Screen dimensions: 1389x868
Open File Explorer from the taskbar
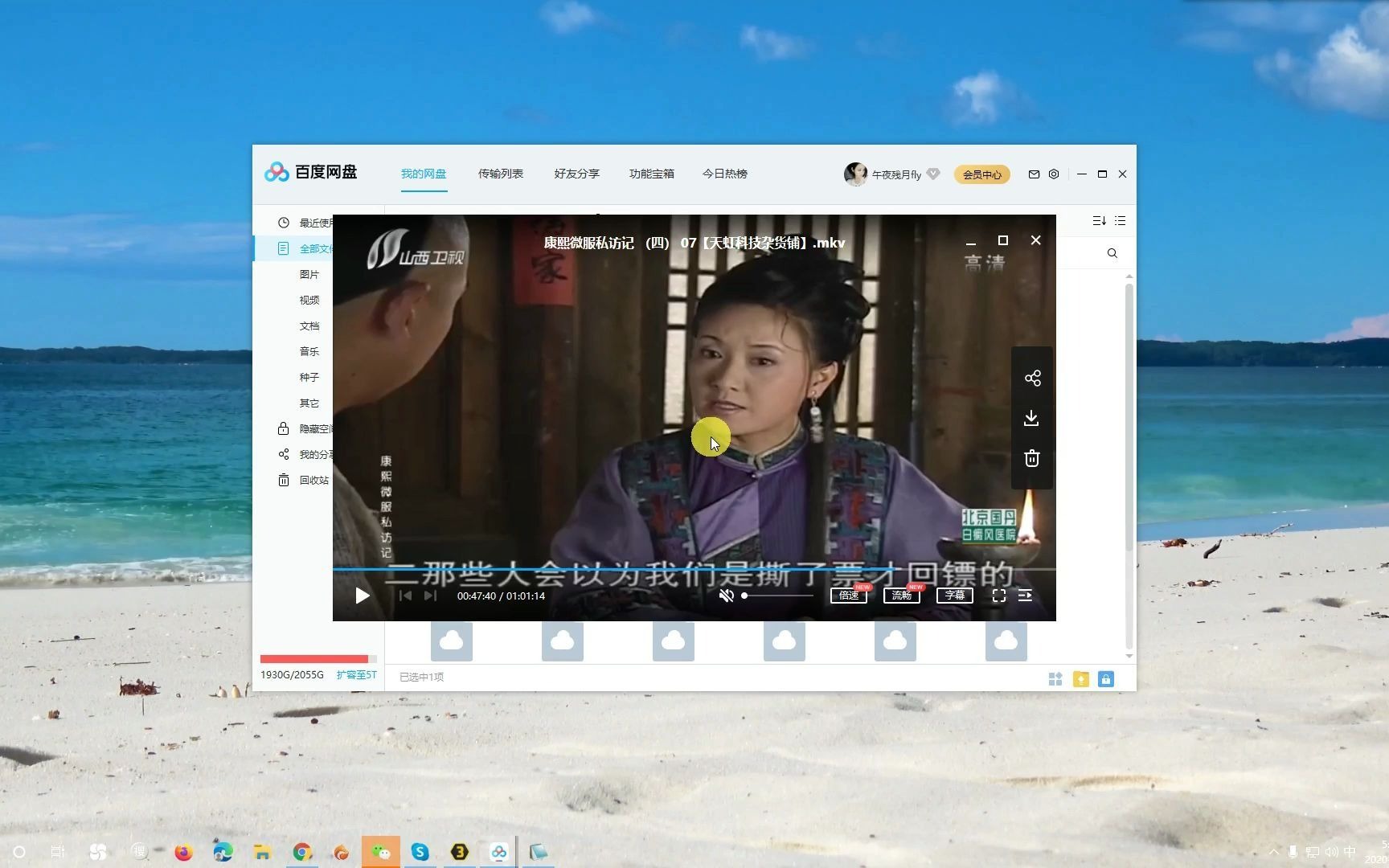coord(262,852)
